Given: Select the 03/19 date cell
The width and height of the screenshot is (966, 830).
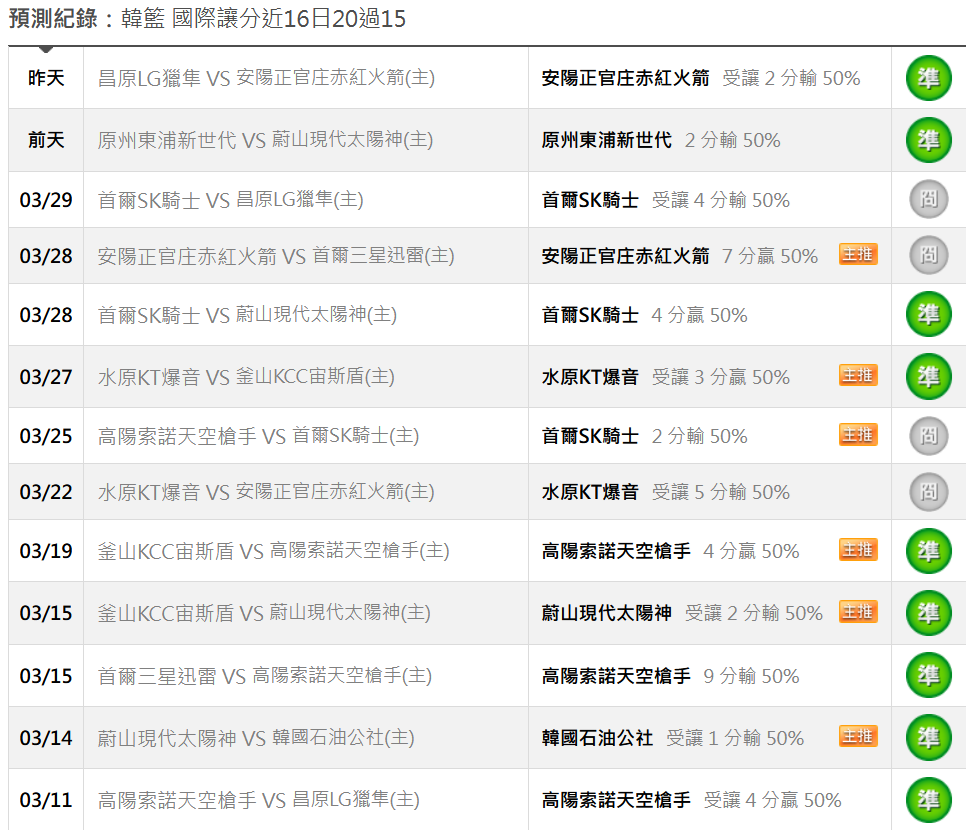Looking at the screenshot, I should click(46, 551).
